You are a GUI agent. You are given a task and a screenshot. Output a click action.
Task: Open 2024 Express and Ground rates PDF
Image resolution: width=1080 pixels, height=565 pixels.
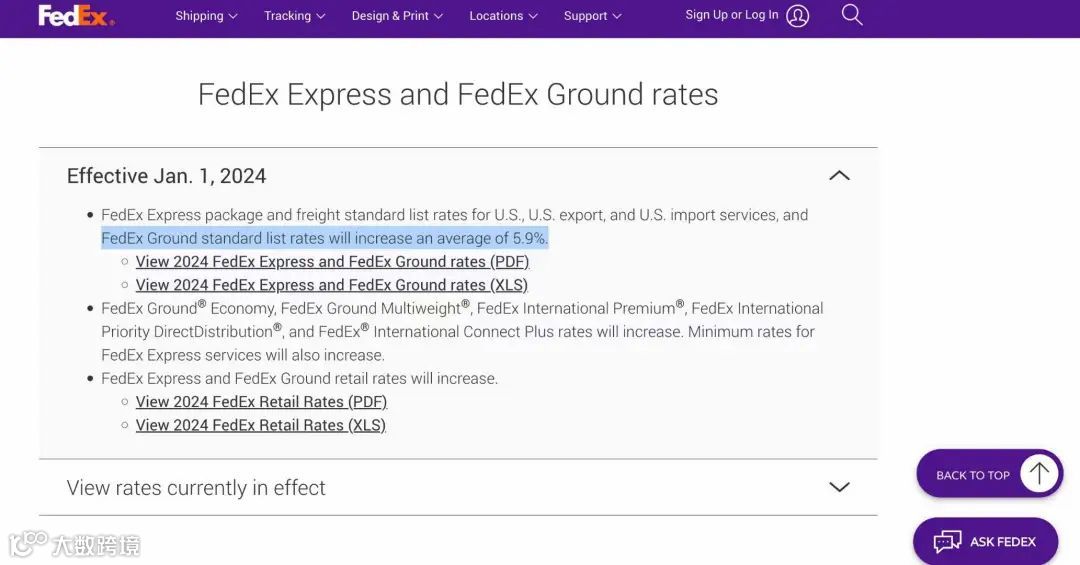coord(332,262)
